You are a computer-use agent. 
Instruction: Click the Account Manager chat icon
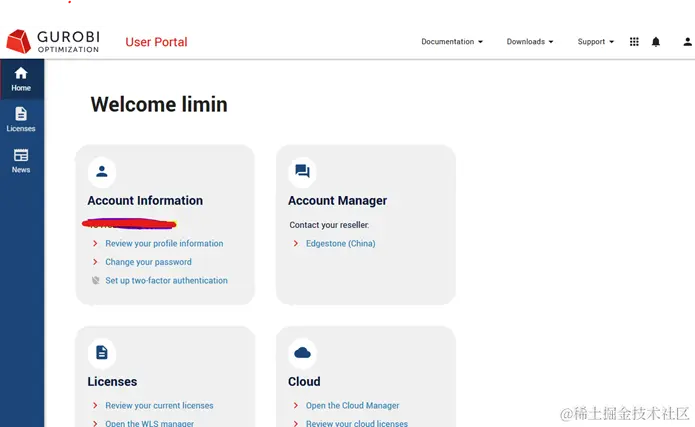click(302, 172)
